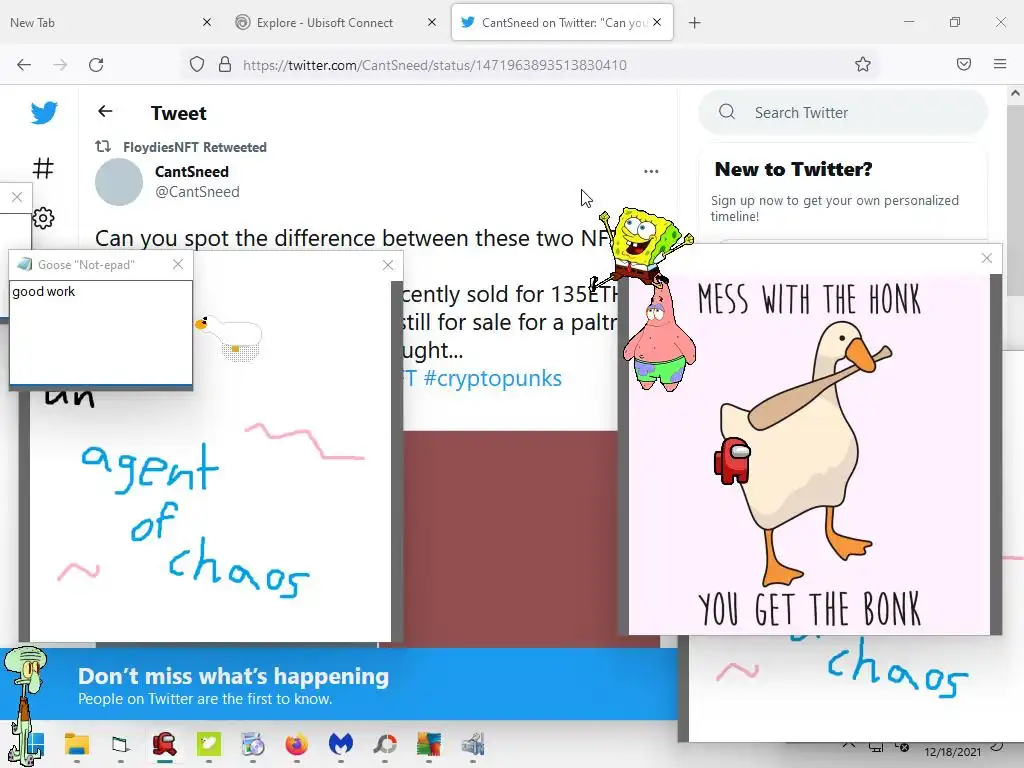
Task: Open the Explore hashtag icon in sidebar
Action: click(43, 168)
